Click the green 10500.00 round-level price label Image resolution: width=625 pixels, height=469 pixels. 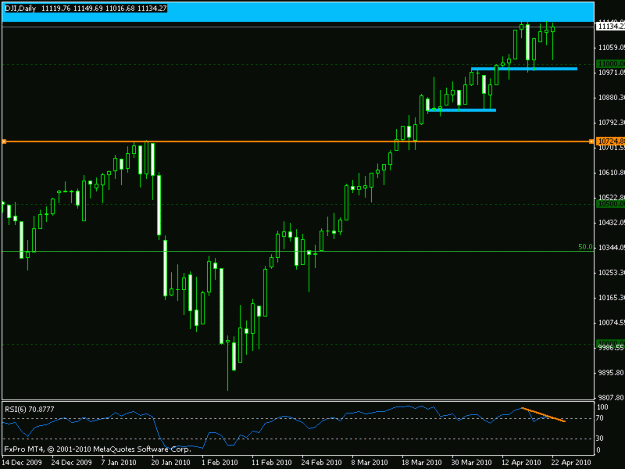click(610, 204)
